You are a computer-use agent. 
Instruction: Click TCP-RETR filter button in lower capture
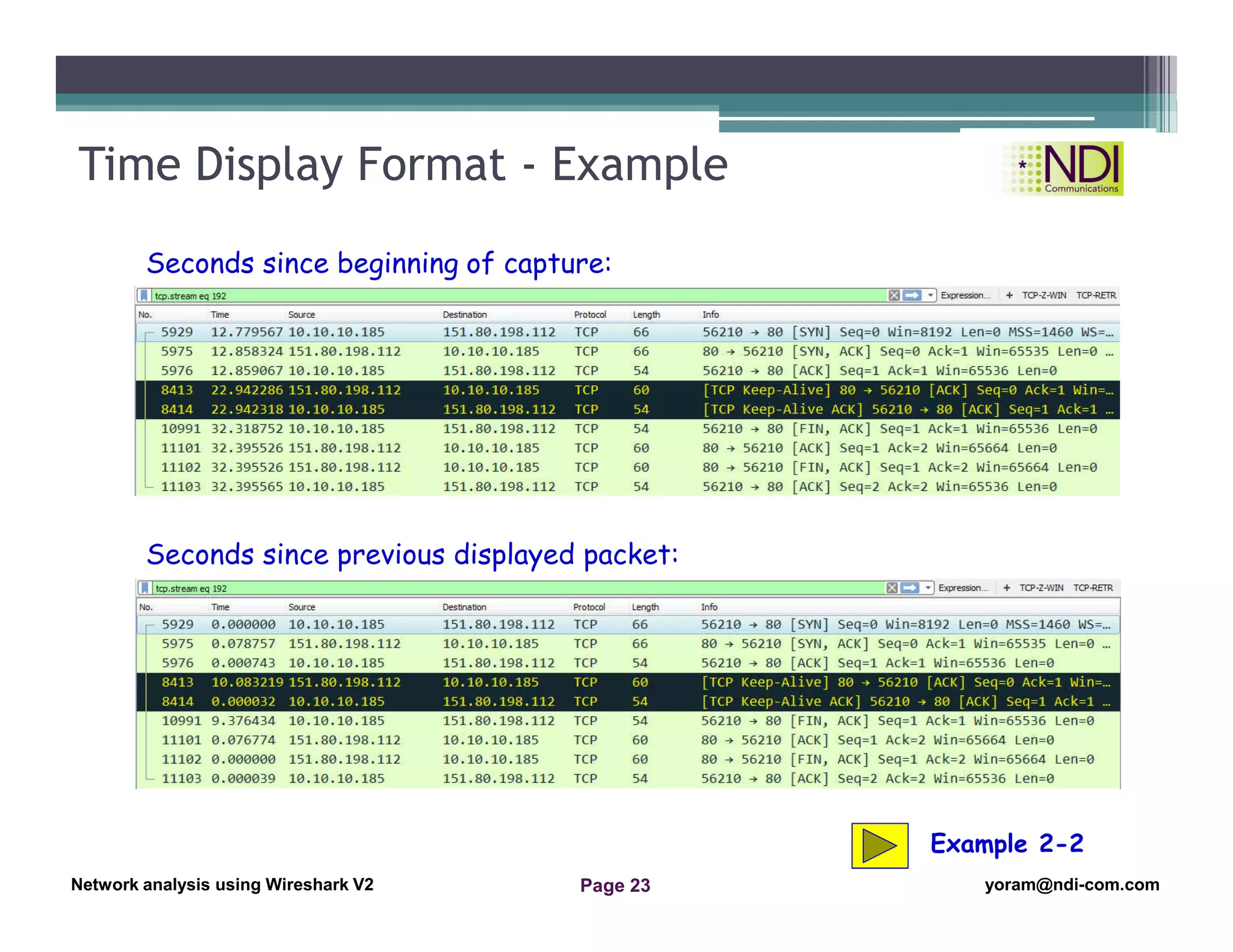pos(1093,587)
